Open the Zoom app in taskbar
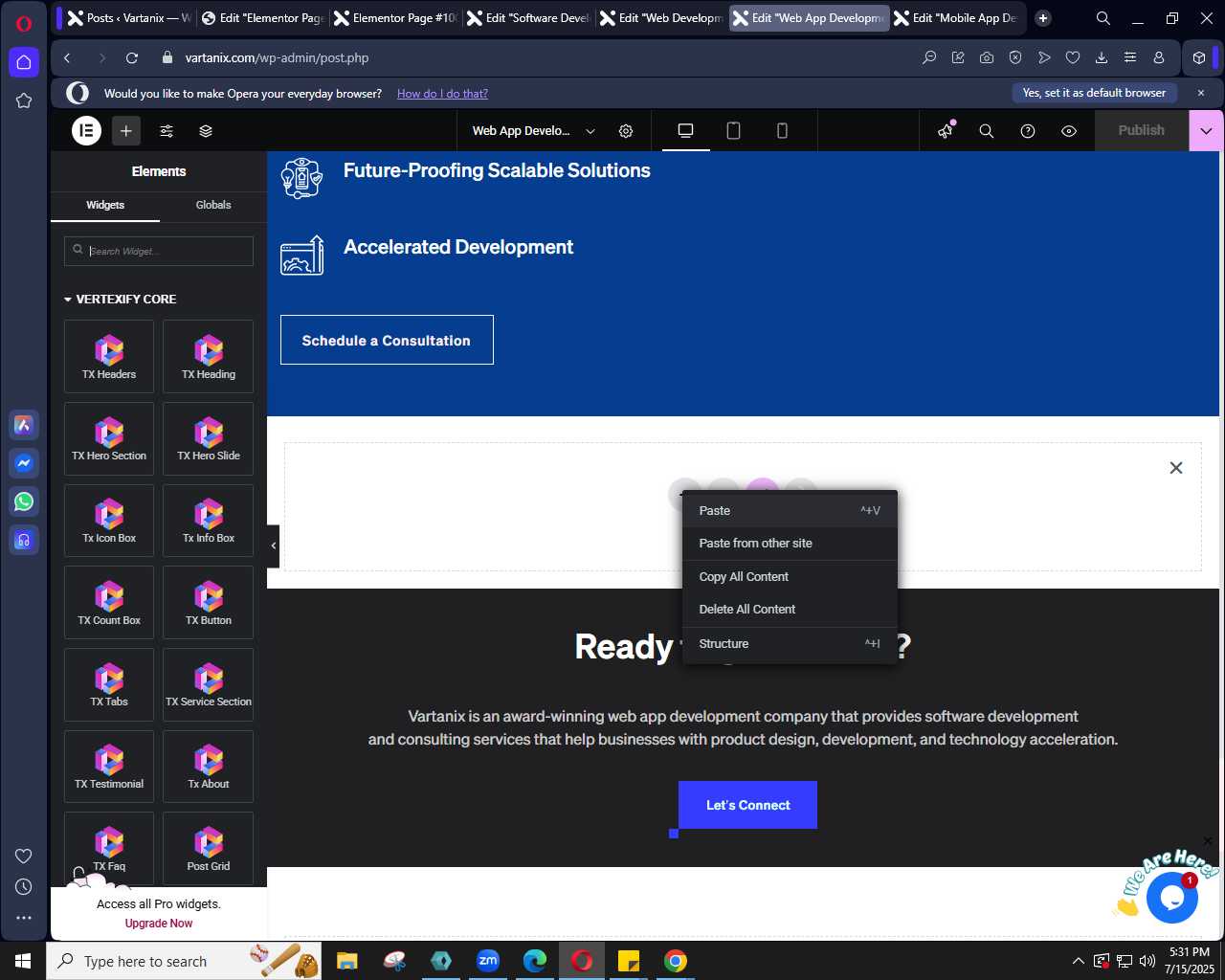 [488, 961]
